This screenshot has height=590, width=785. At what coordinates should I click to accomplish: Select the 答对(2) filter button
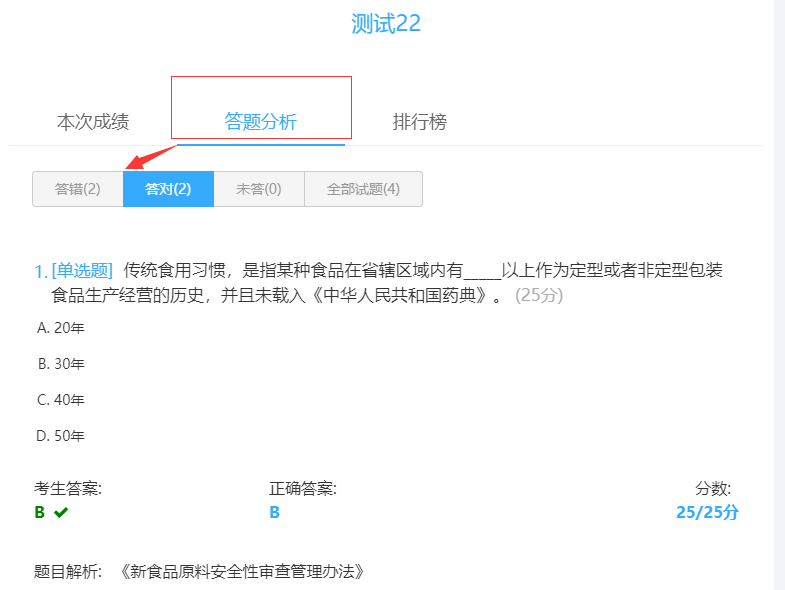point(168,189)
